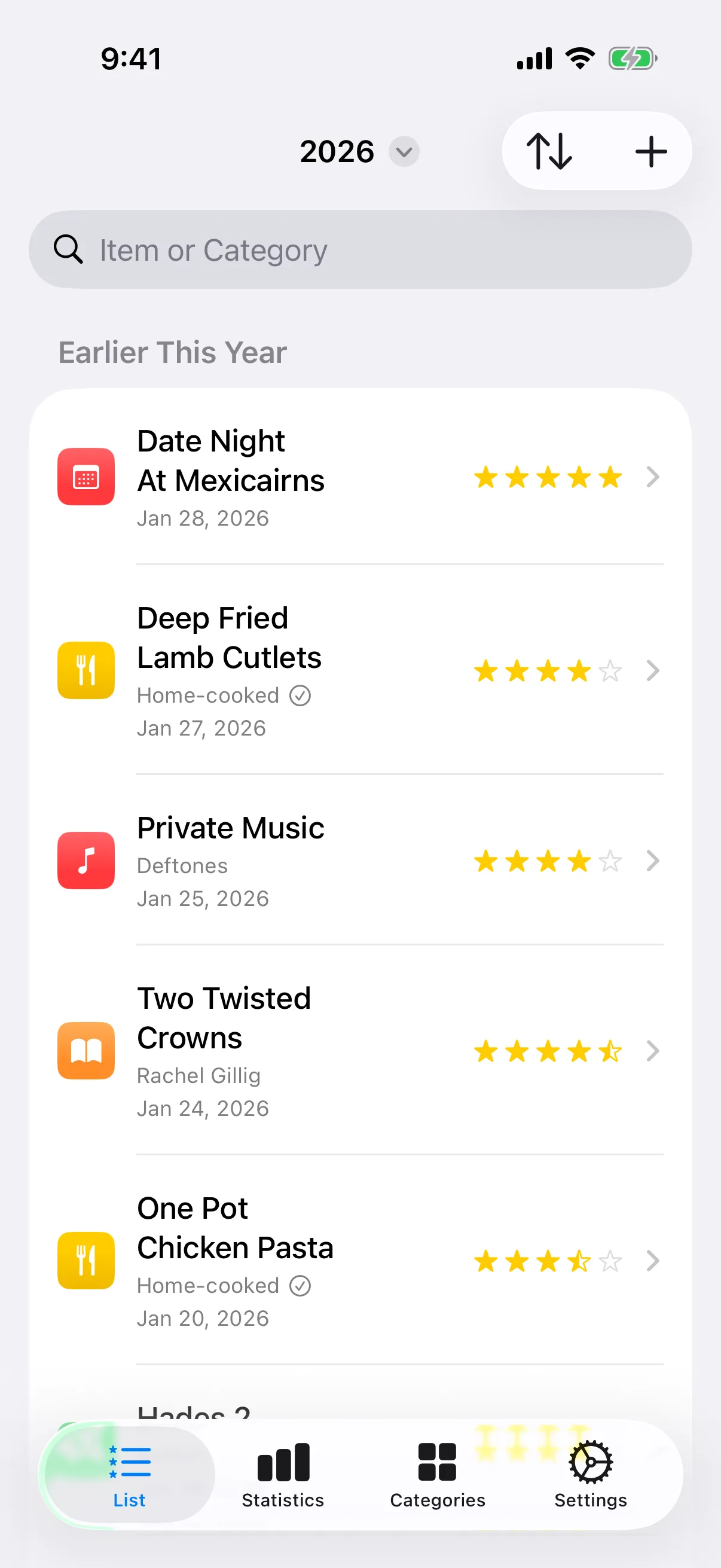Tap the search magnifying glass icon
This screenshot has height=1568, width=721.
pos(68,249)
